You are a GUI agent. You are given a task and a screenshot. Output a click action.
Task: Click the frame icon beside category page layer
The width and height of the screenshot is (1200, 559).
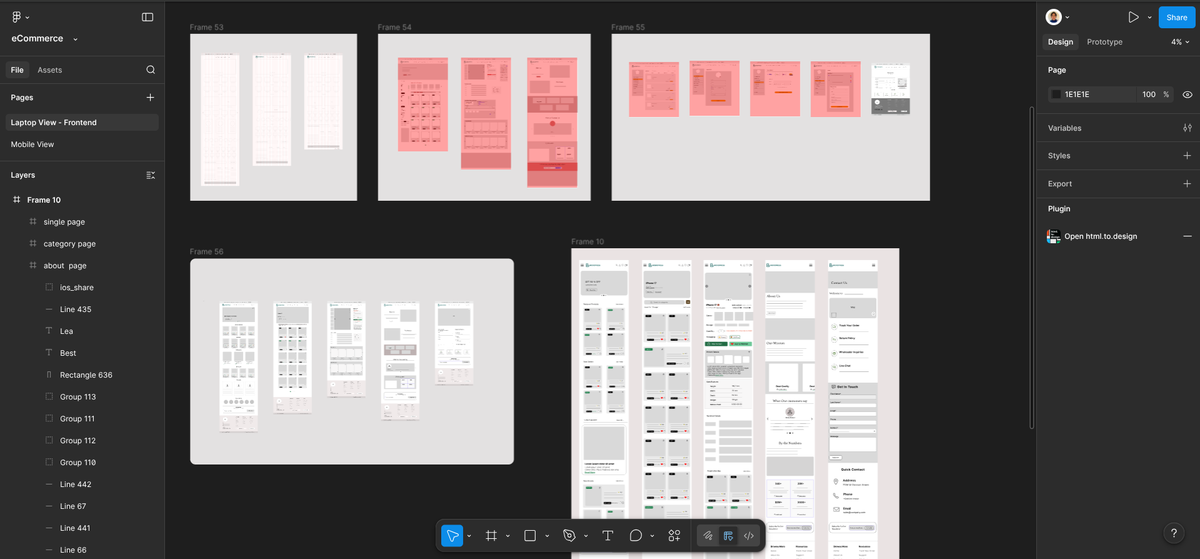coord(33,244)
